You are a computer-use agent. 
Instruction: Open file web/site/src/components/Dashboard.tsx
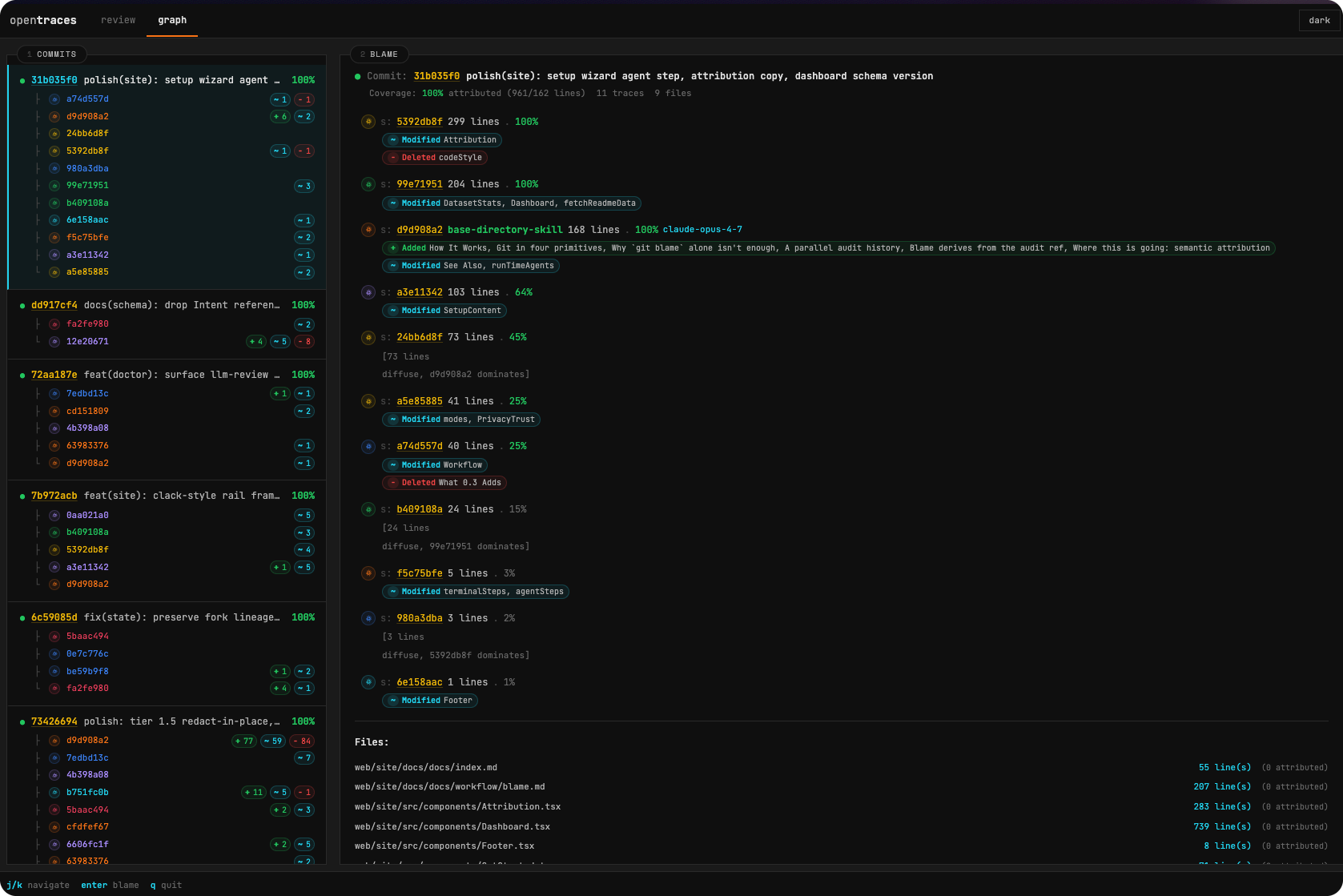[452, 826]
